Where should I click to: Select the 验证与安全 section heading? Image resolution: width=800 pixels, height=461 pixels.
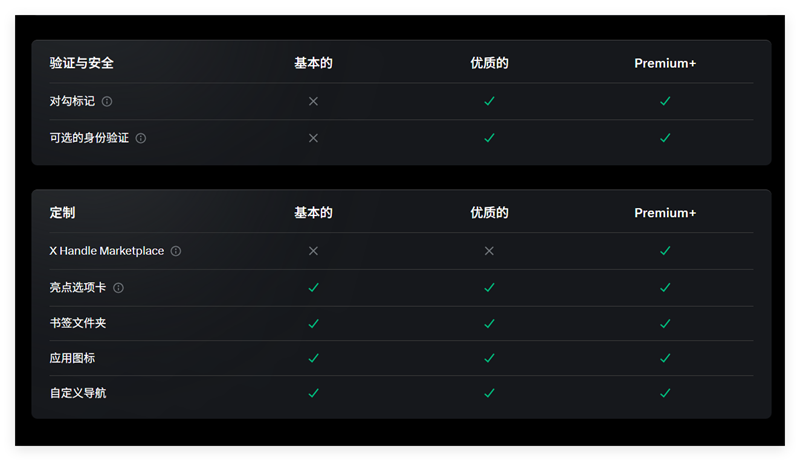click(x=82, y=63)
